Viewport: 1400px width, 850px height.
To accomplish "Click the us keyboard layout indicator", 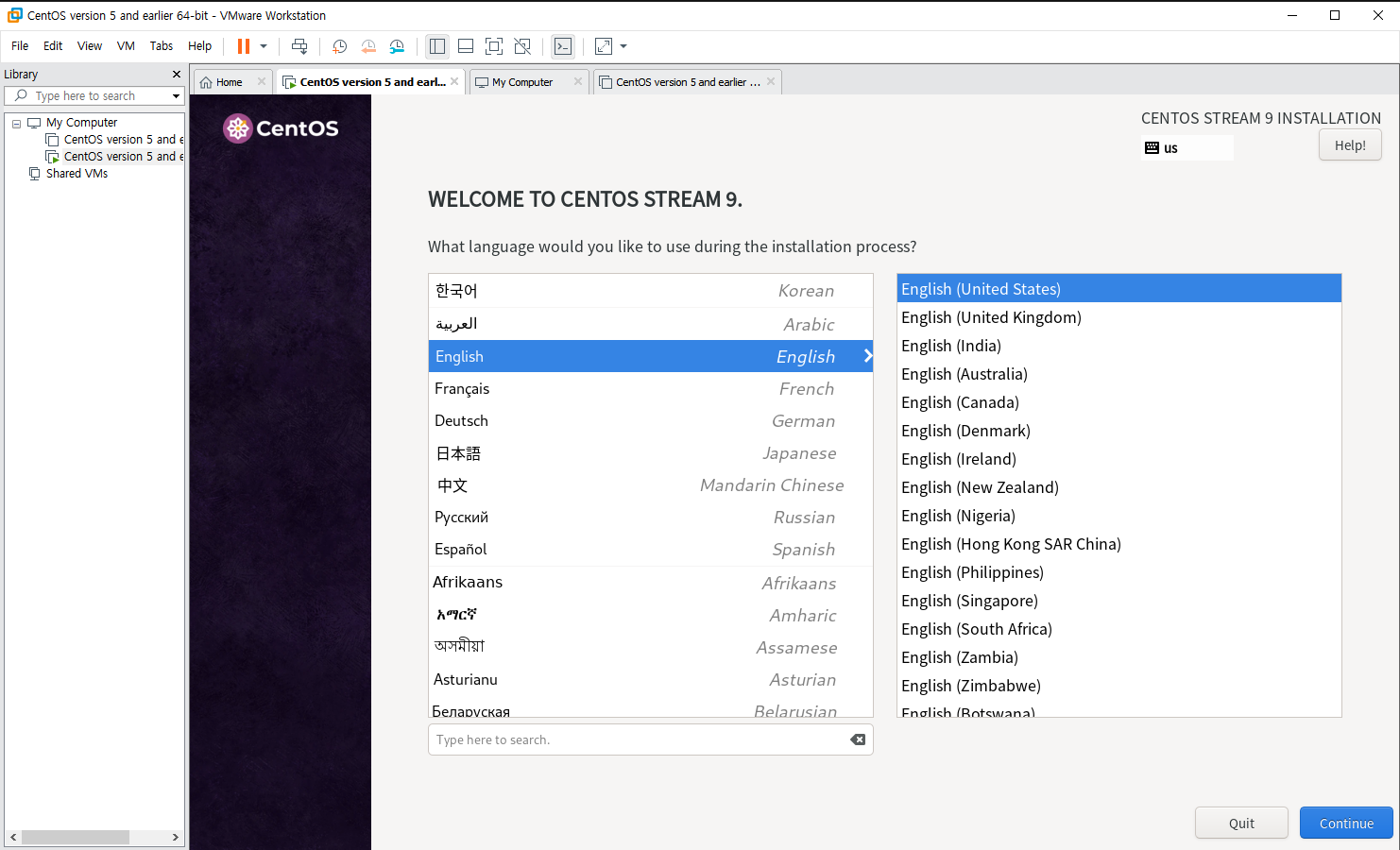I will point(1187,148).
